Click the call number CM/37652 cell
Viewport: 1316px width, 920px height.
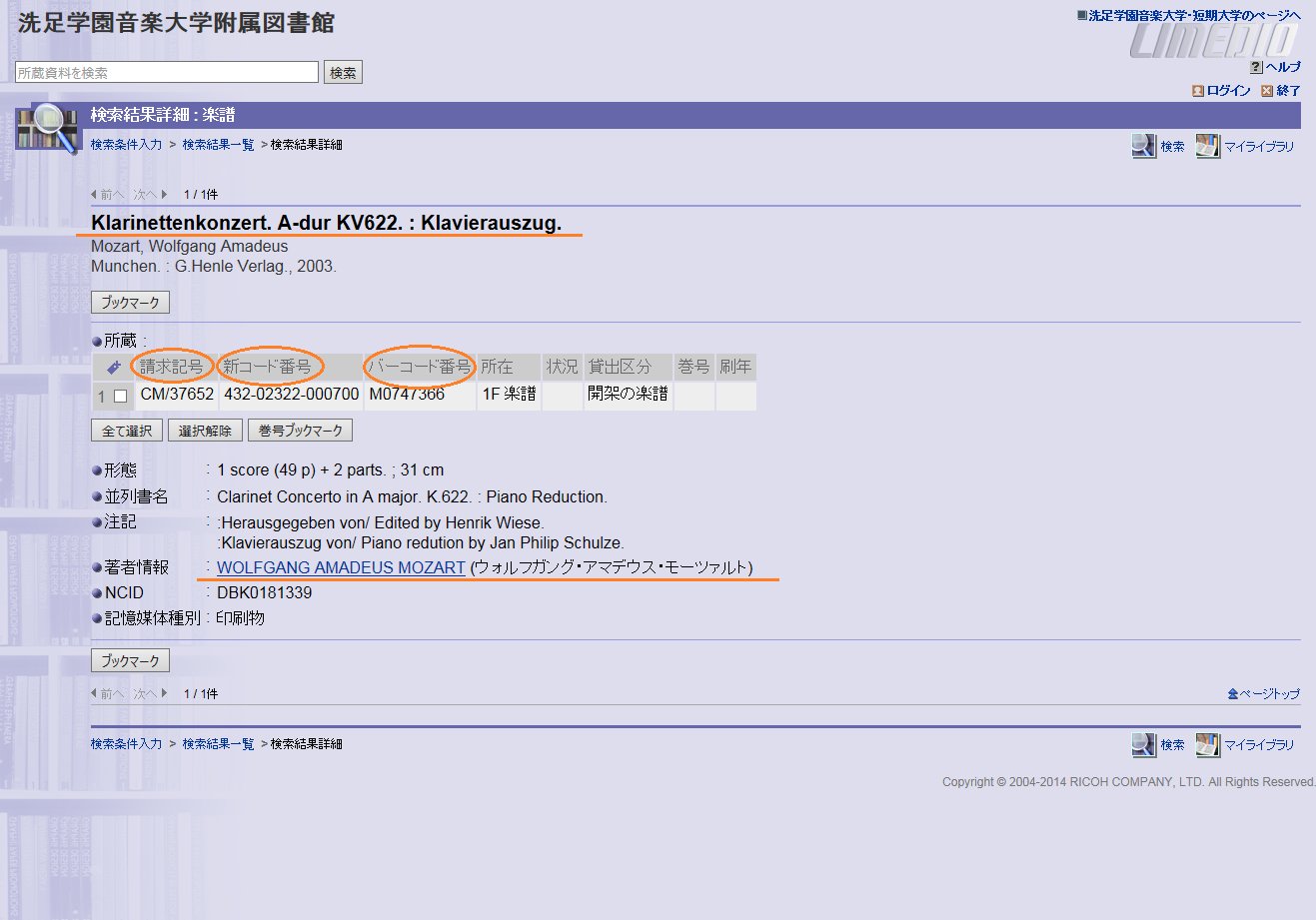(x=177, y=395)
